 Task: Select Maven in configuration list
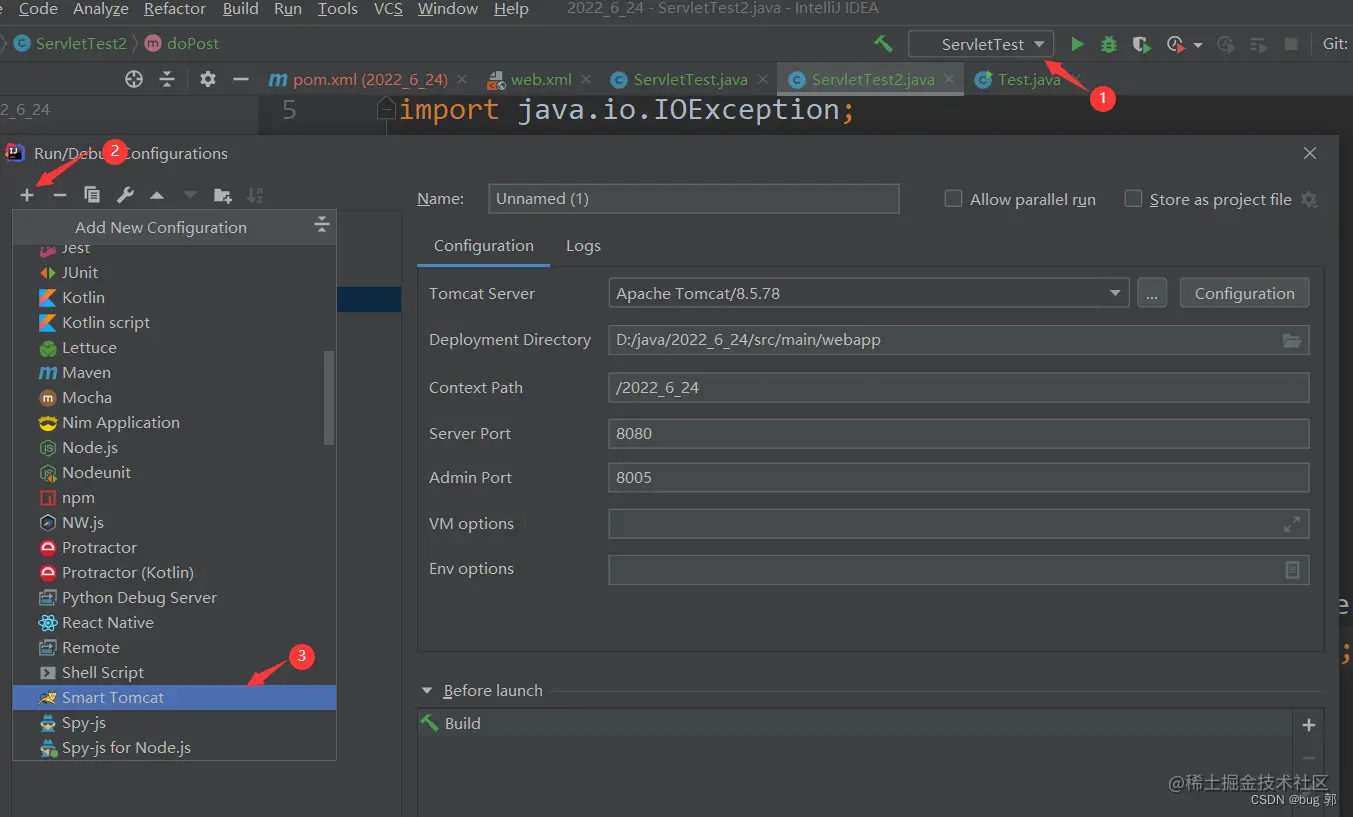click(174, 372)
